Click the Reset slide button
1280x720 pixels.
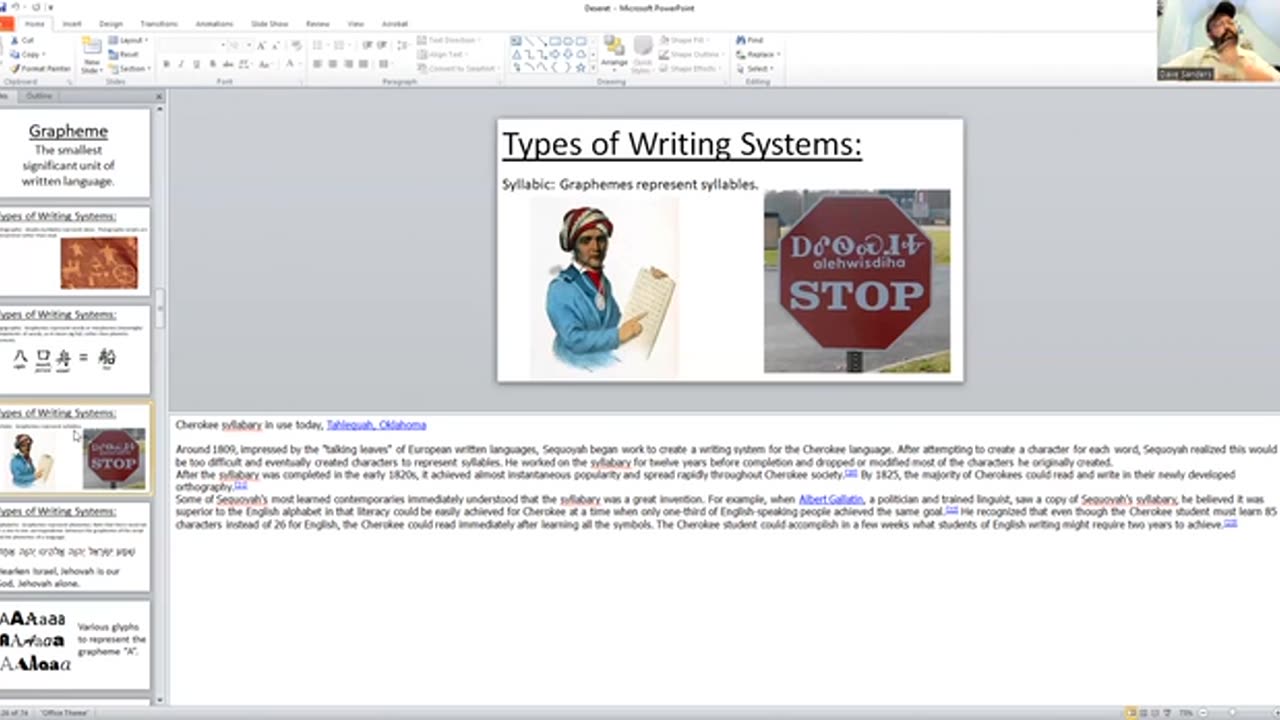pos(125,54)
